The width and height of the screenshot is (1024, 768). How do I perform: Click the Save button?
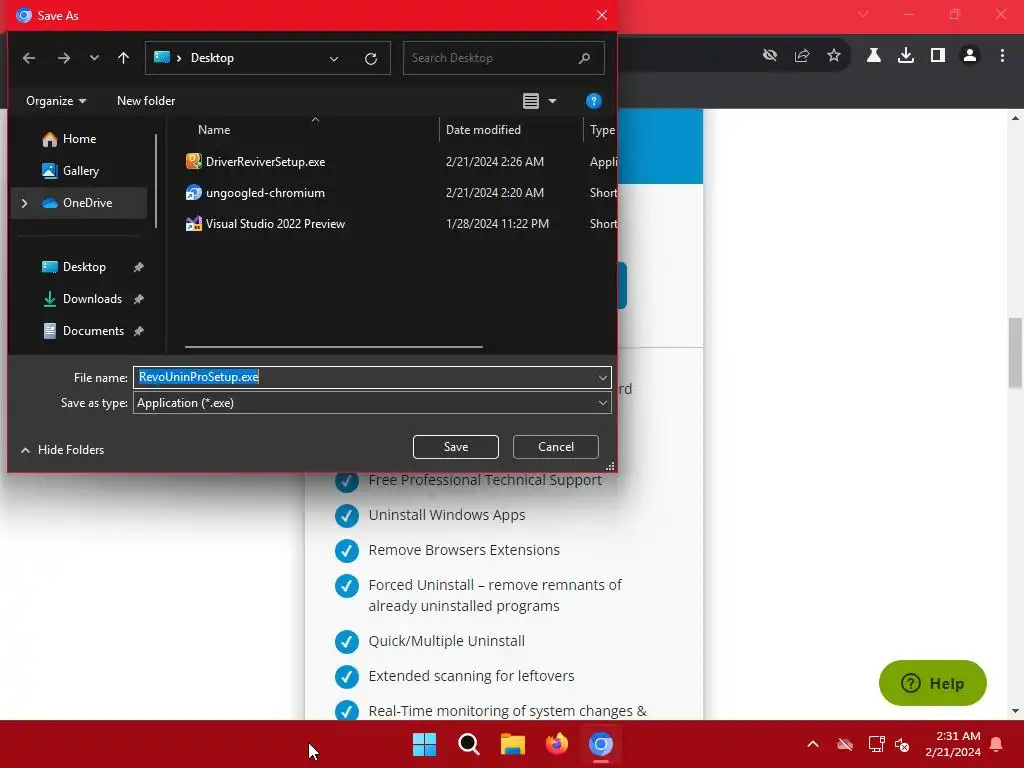pos(456,447)
